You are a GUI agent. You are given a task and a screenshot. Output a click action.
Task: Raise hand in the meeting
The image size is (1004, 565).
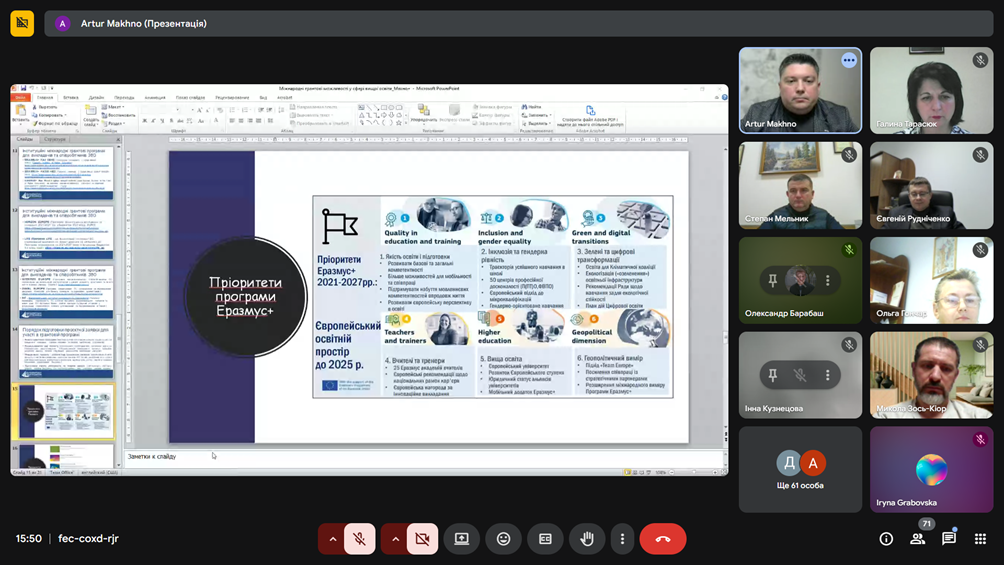[587, 539]
